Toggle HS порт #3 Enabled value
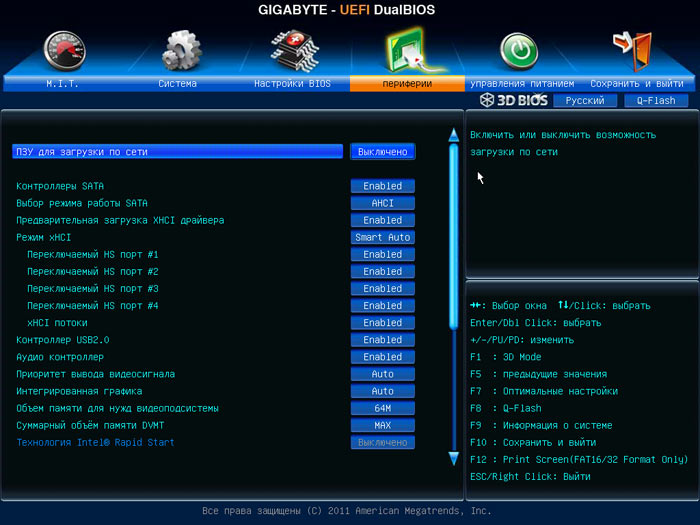The image size is (700, 525). [383, 288]
